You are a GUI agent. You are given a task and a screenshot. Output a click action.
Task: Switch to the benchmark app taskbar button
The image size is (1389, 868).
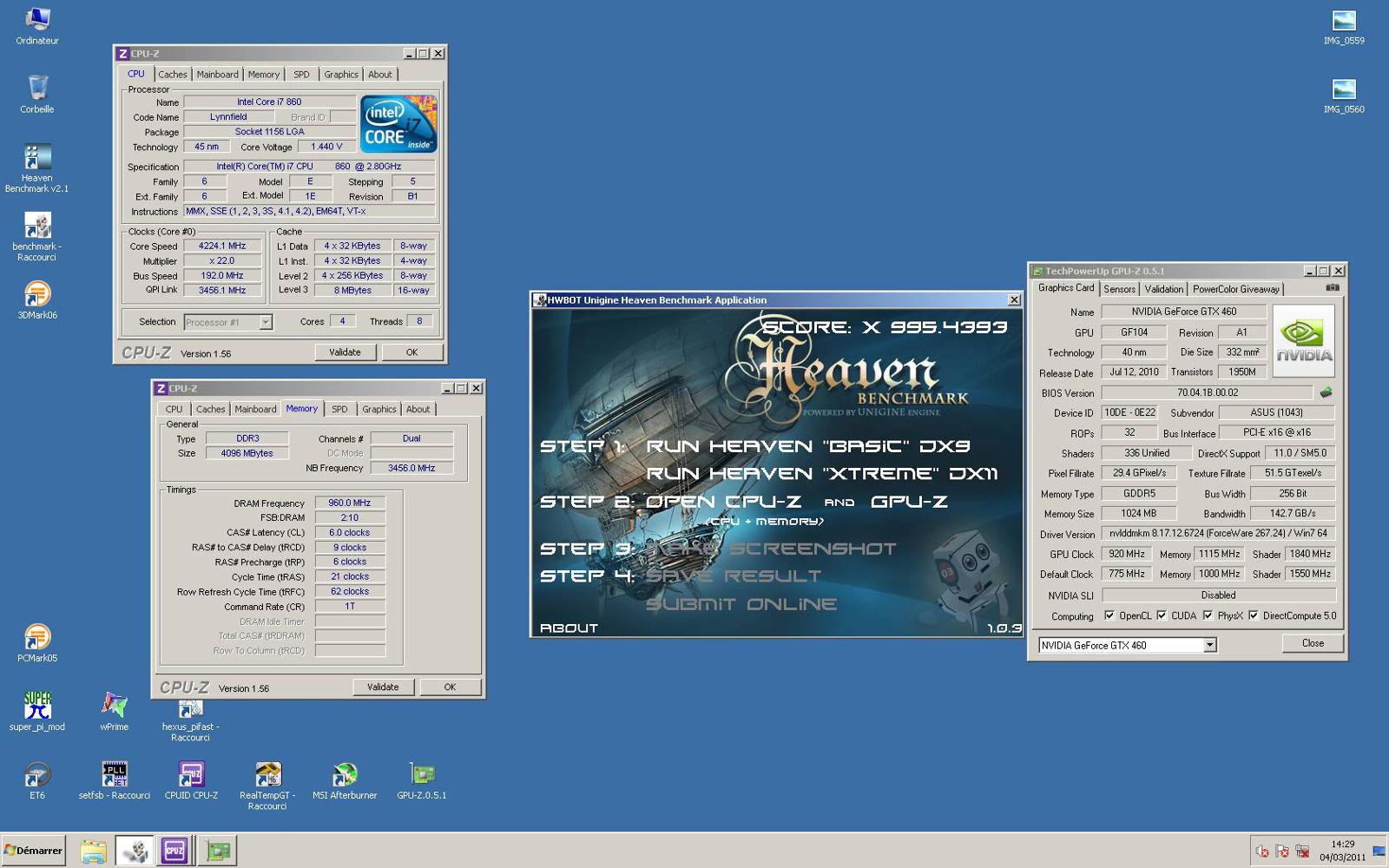pyautogui.click(x=135, y=852)
